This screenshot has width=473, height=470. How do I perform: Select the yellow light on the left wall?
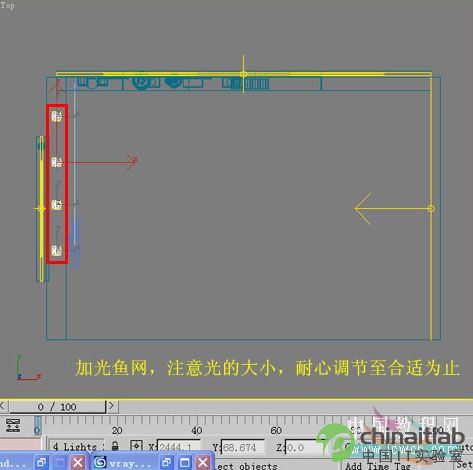click(x=41, y=209)
